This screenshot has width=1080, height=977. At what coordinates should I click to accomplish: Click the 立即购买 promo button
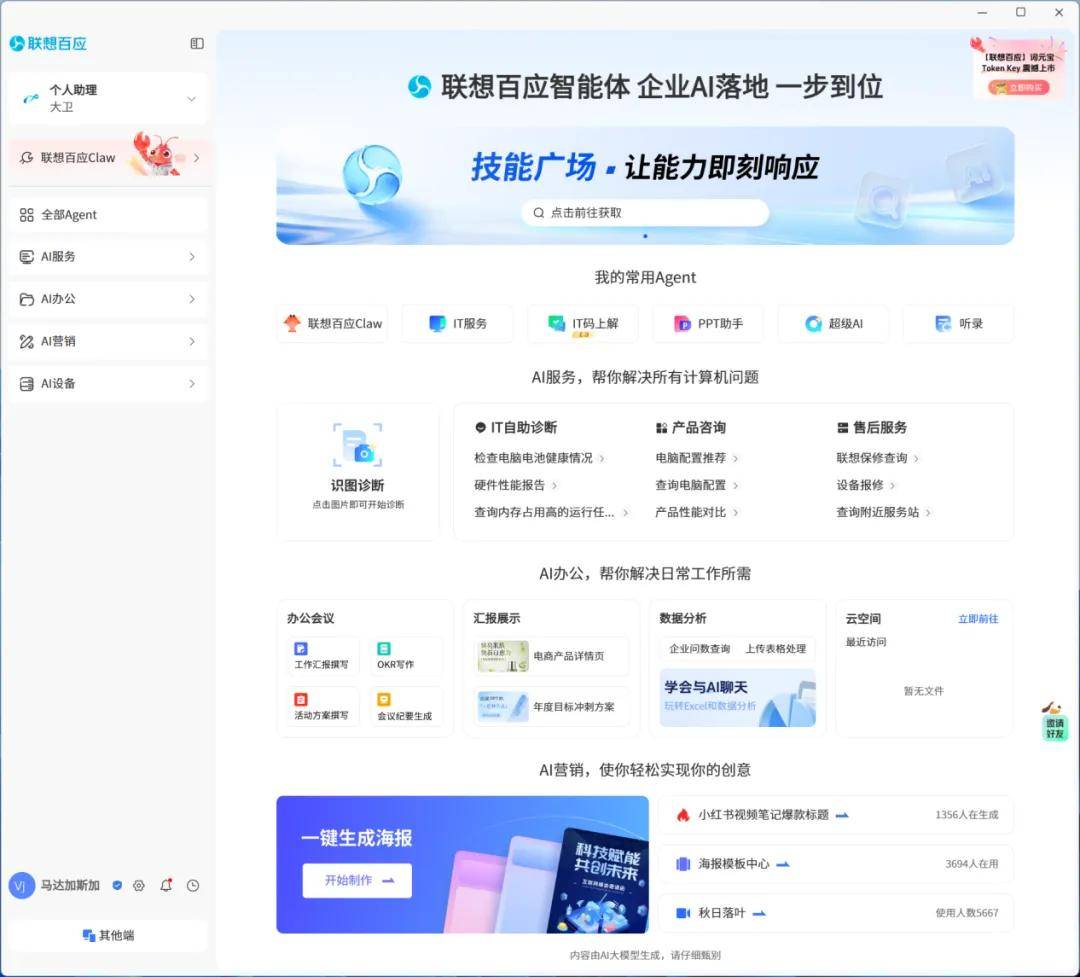pos(1019,88)
